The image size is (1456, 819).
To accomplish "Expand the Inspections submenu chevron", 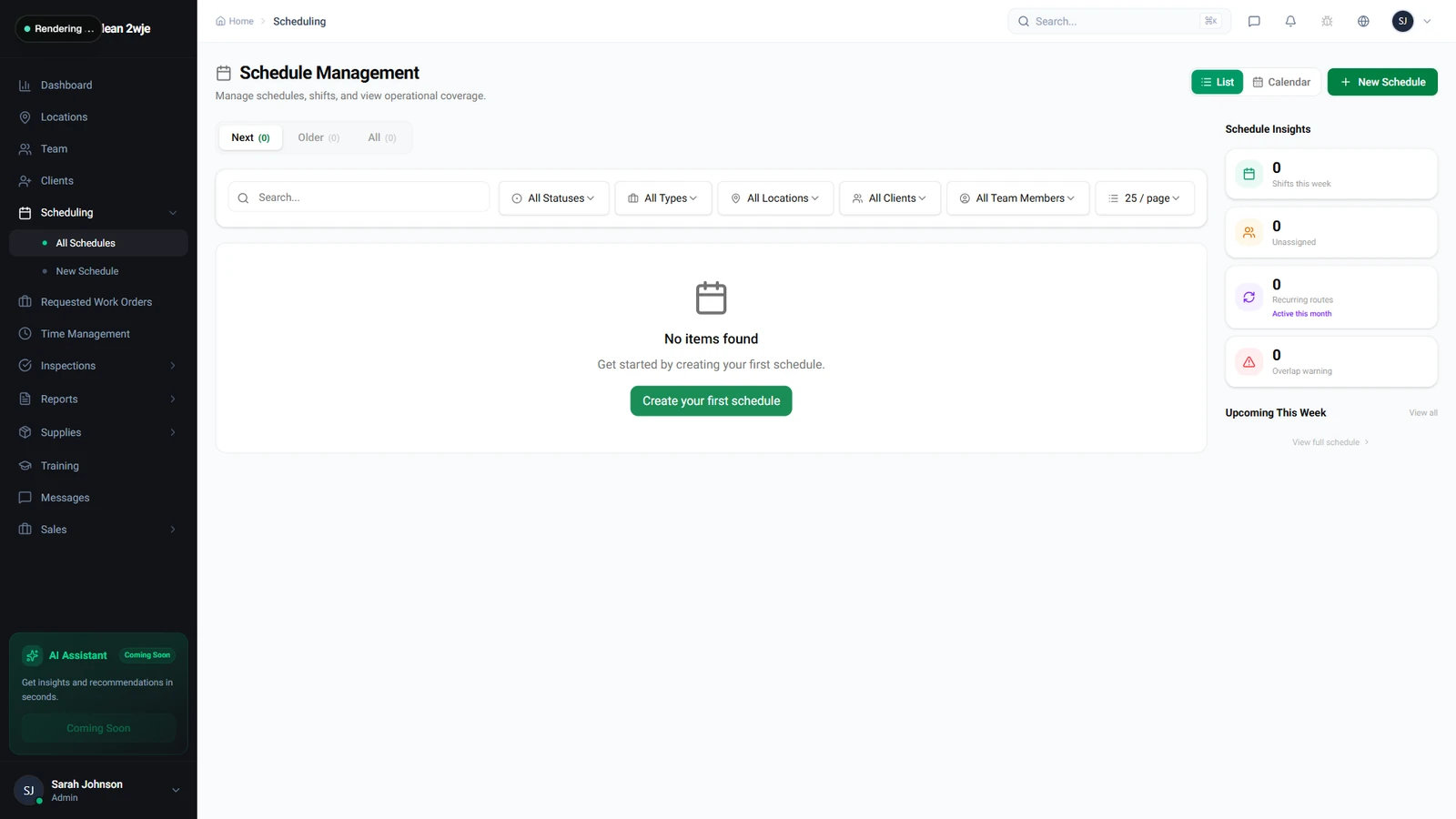I will point(173,366).
